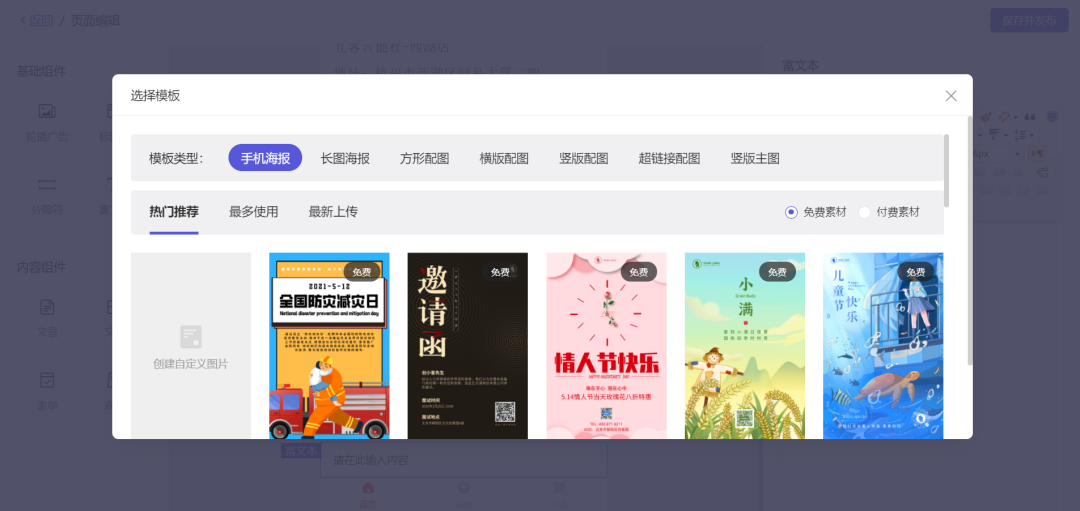Click the 选择模板 dialog title
Viewport: 1080px width, 511px height.
coord(156,96)
